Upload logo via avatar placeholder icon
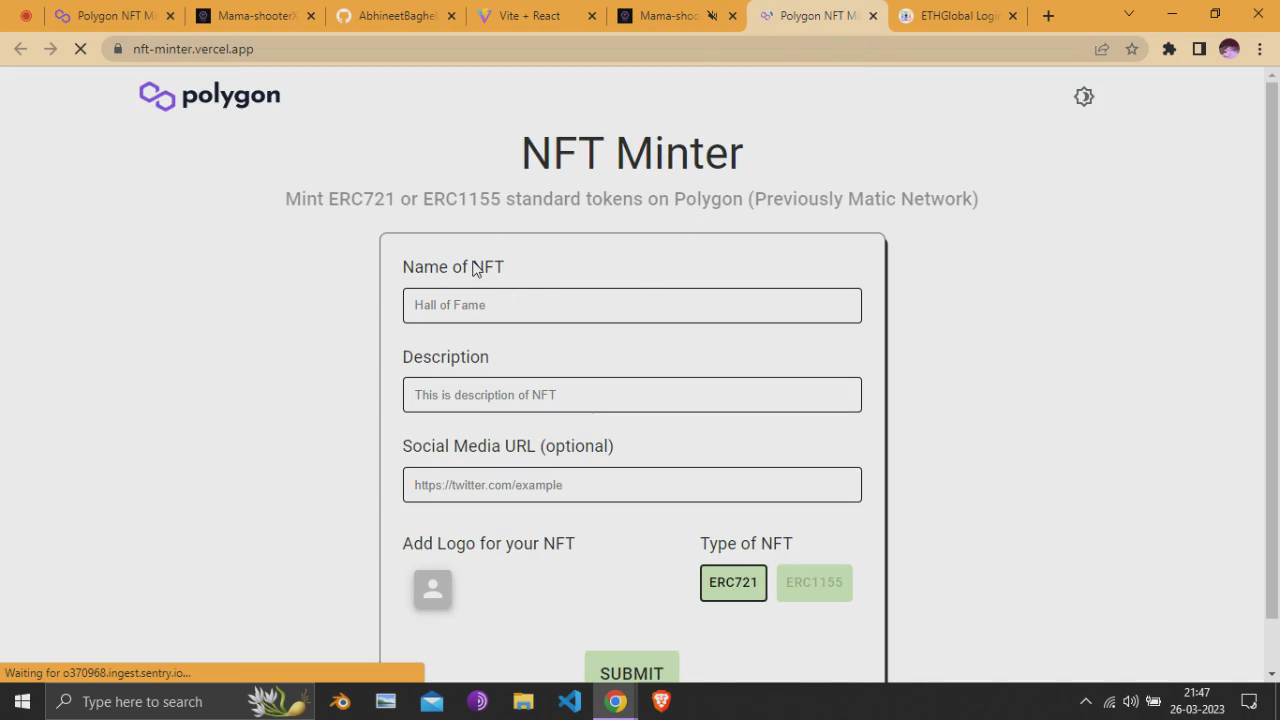 (433, 589)
